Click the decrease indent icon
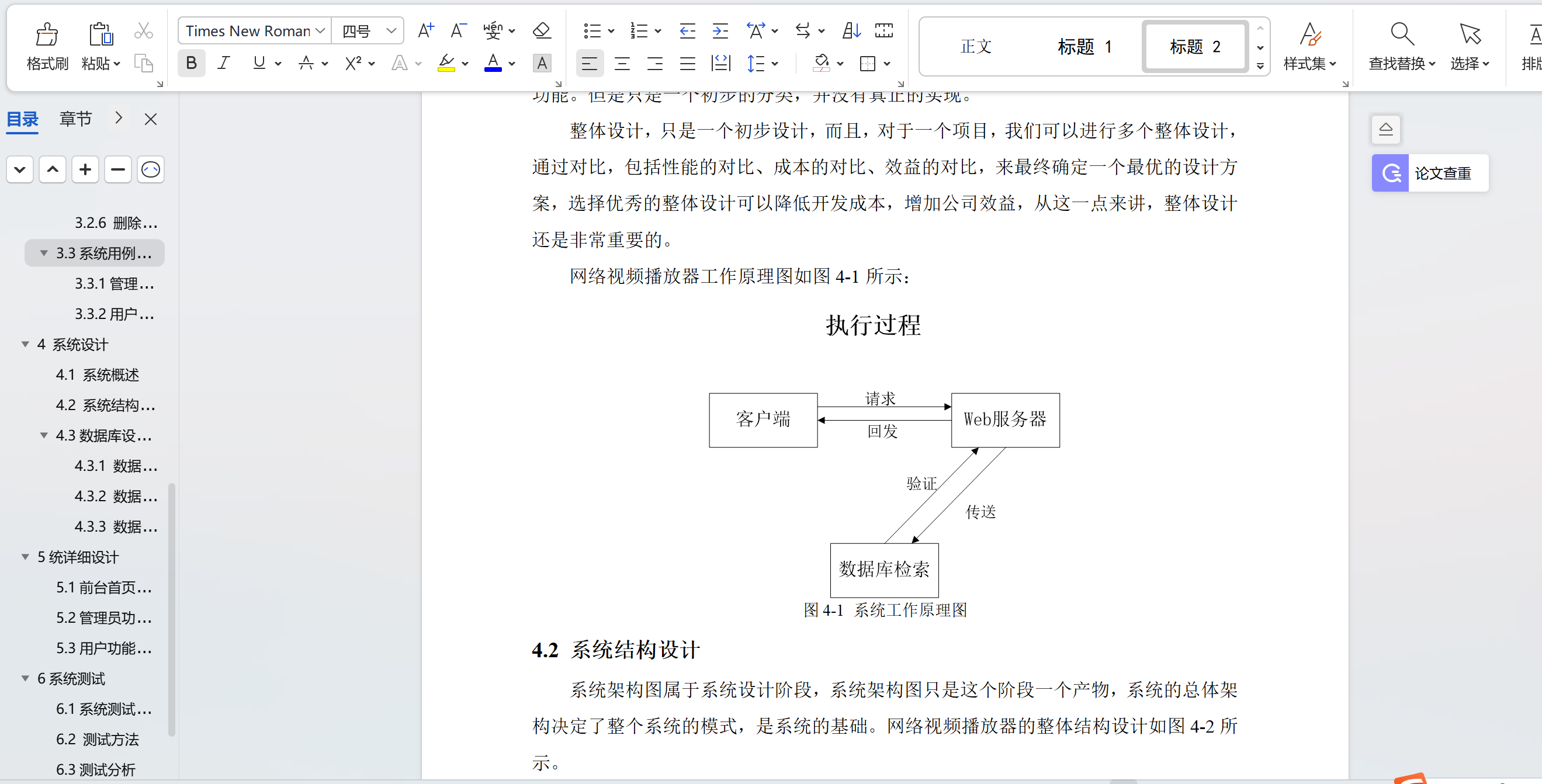The image size is (1542, 784). tap(687, 30)
